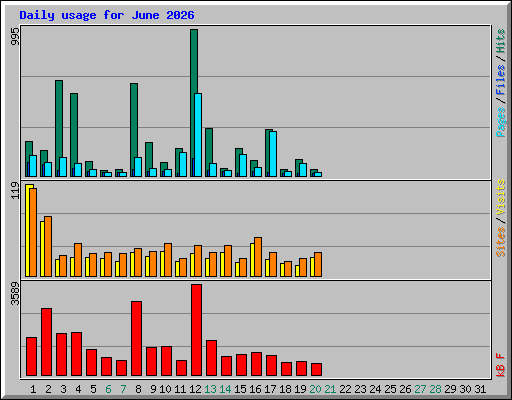Click the red KB bar for day 2

pos(46,342)
